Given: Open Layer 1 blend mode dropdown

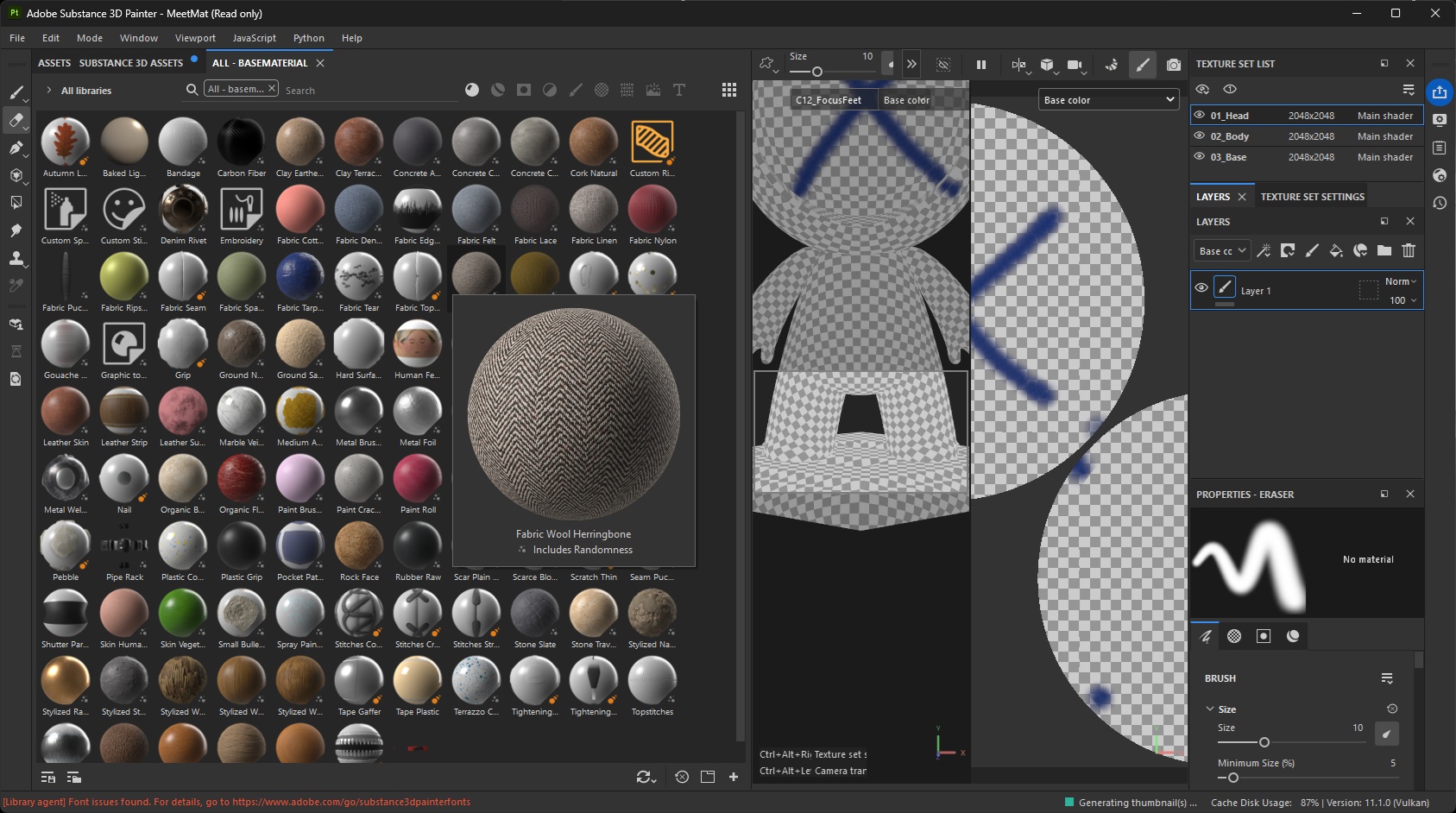Looking at the screenshot, I should coord(1400,281).
